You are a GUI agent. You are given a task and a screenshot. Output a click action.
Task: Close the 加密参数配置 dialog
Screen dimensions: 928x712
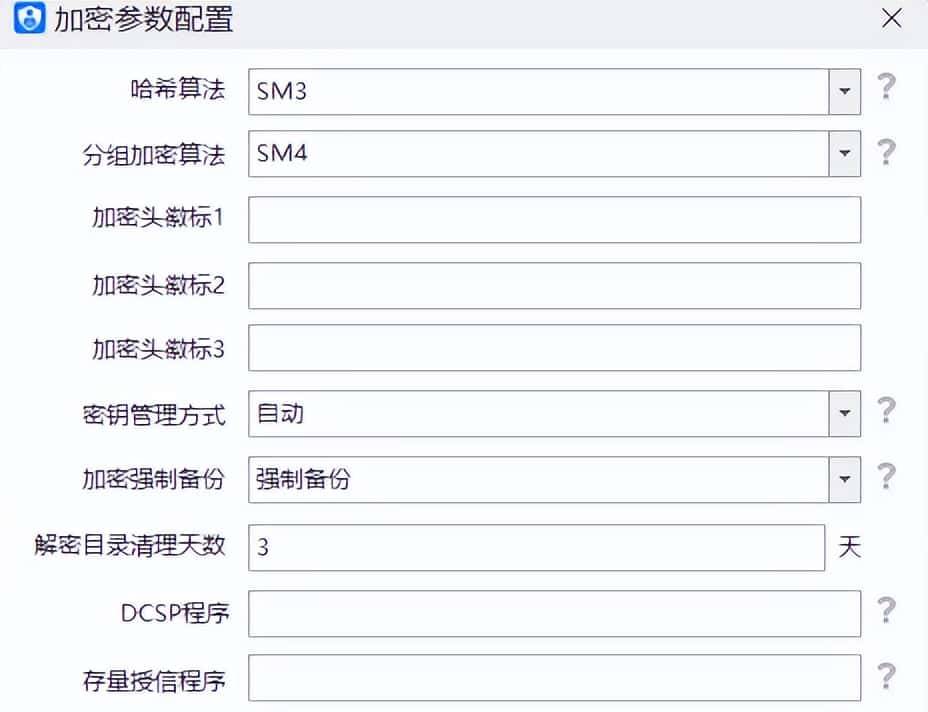[891, 18]
